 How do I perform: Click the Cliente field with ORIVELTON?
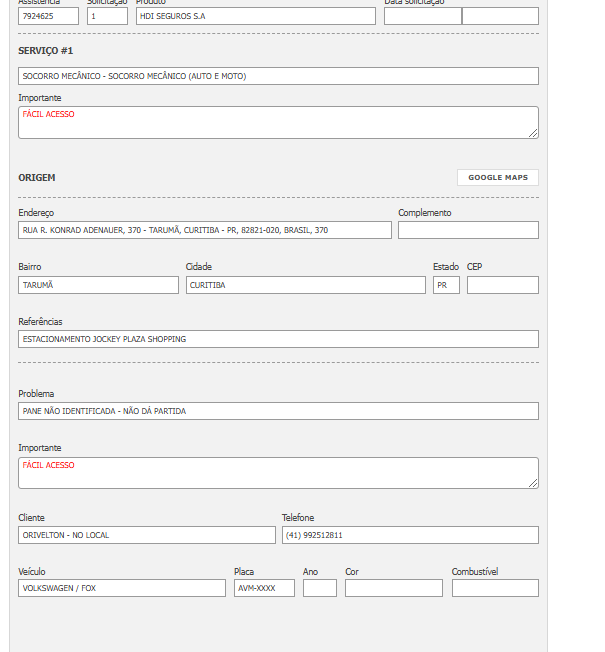pyautogui.click(x=146, y=535)
